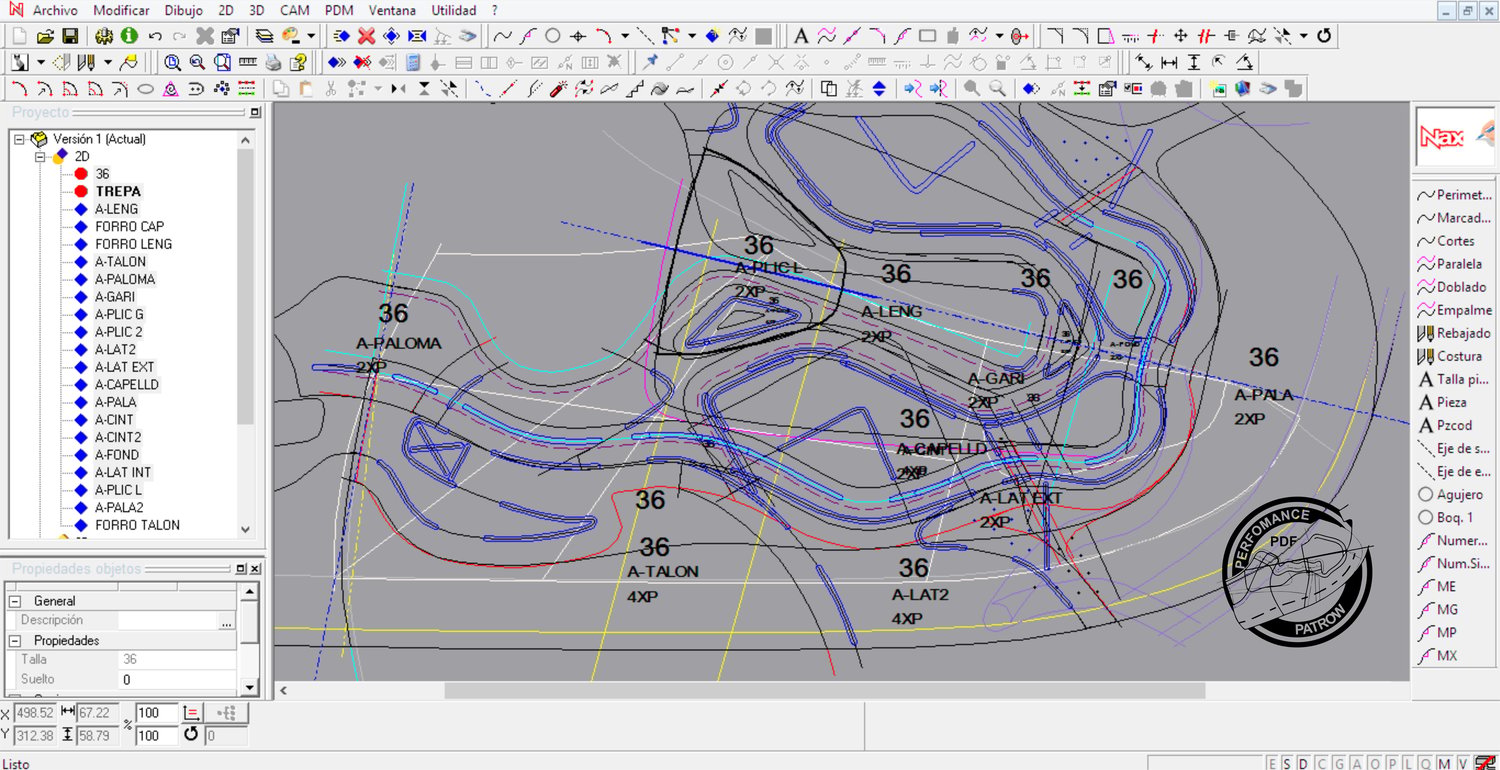Collapse the 2D tree node
Viewport: 1500px width, 770px height.
(40, 157)
